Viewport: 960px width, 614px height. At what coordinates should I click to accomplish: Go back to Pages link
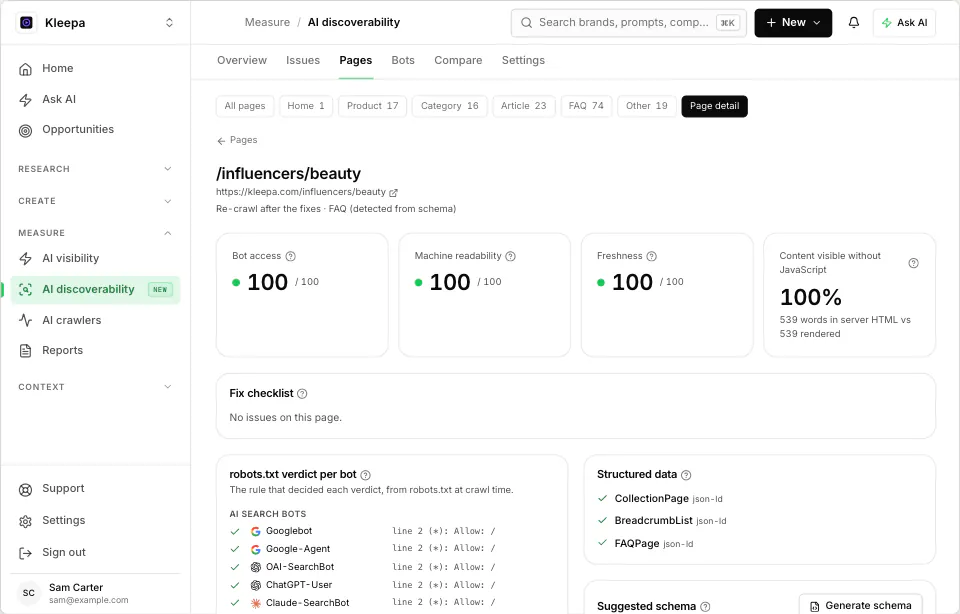pos(237,140)
